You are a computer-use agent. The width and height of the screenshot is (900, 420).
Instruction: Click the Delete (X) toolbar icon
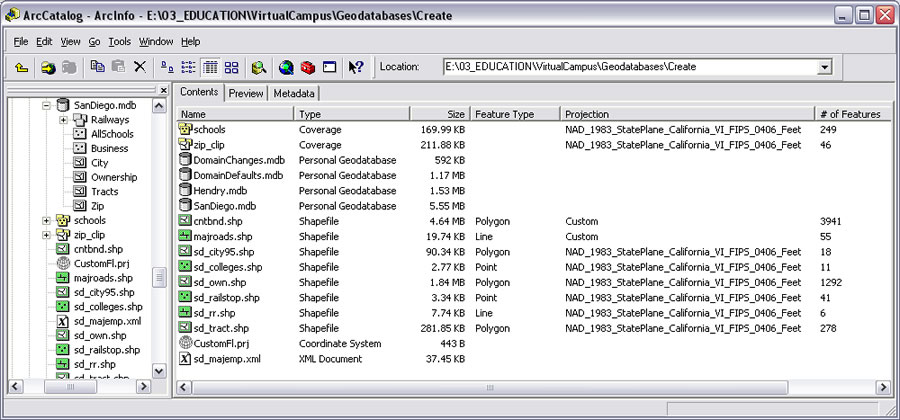point(139,67)
